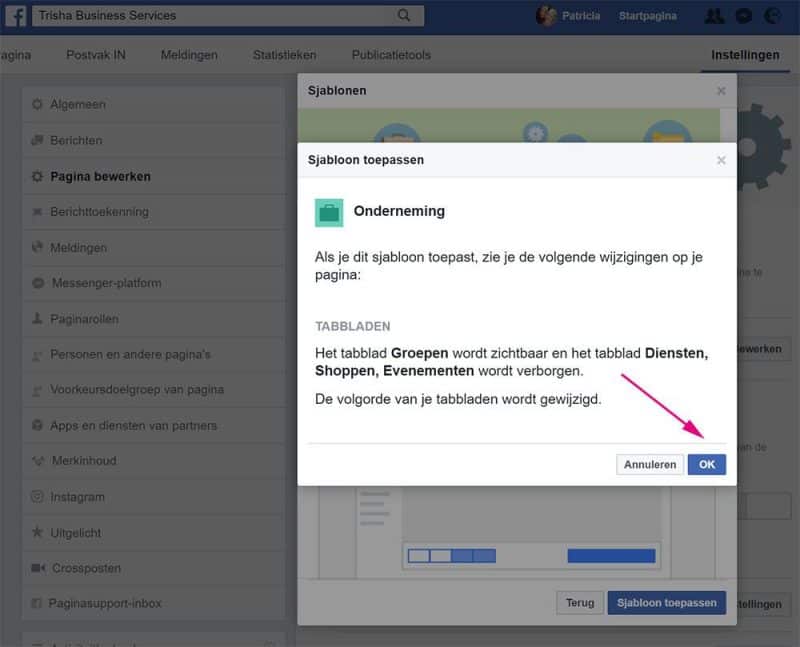The height and width of the screenshot is (647, 800).
Task: Click the TABBLADEN section label
Action: [x=353, y=326]
